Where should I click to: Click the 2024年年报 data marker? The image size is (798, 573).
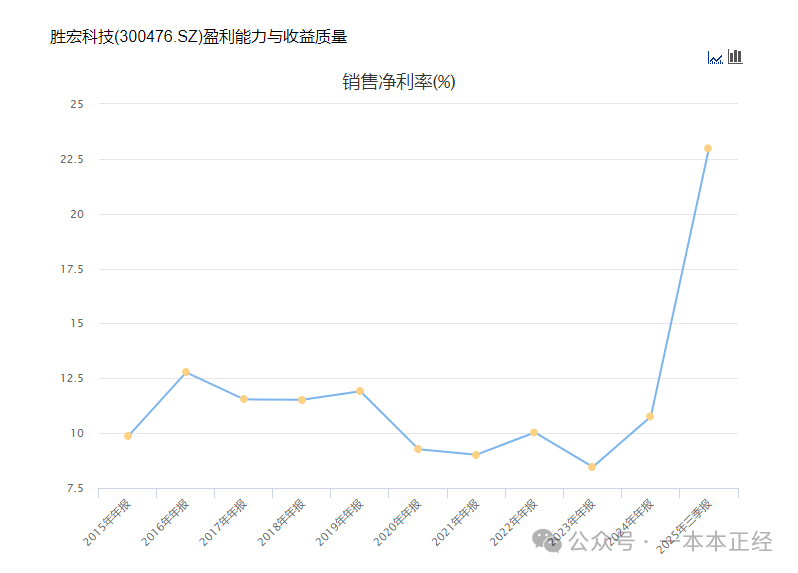(650, 416)
